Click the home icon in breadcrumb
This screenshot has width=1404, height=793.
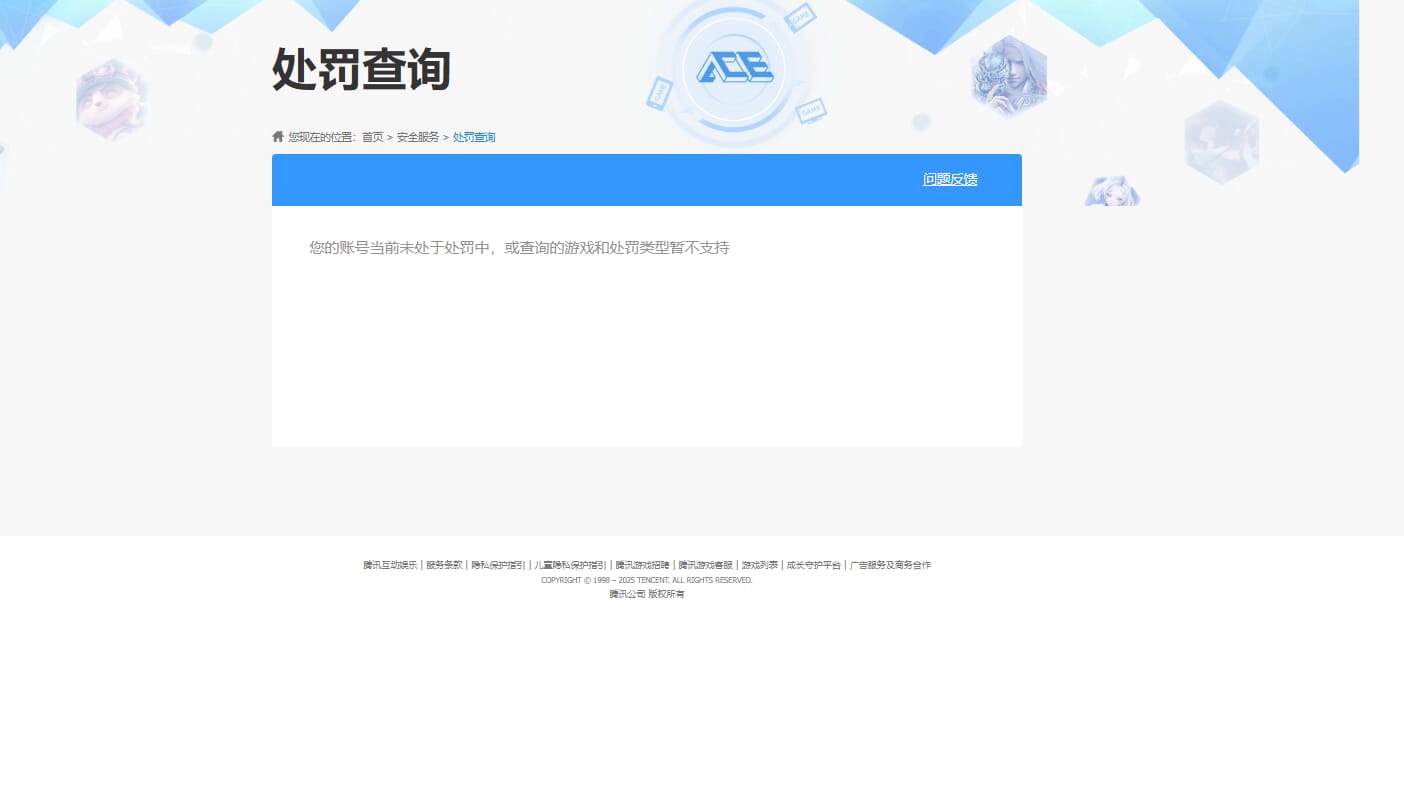(x=278, y=136)
